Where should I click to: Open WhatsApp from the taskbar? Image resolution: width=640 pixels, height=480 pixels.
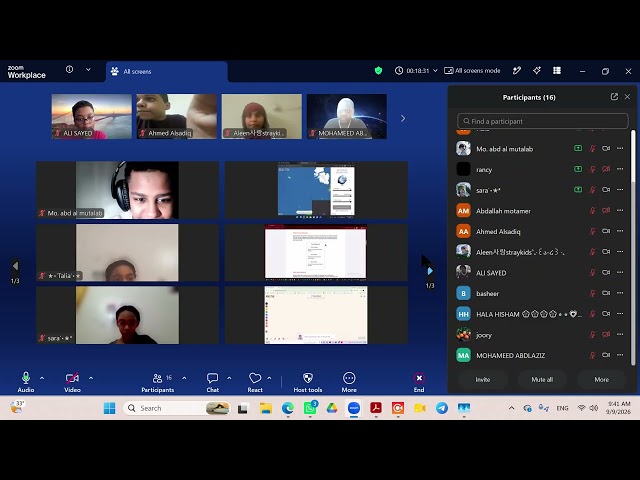310,408
